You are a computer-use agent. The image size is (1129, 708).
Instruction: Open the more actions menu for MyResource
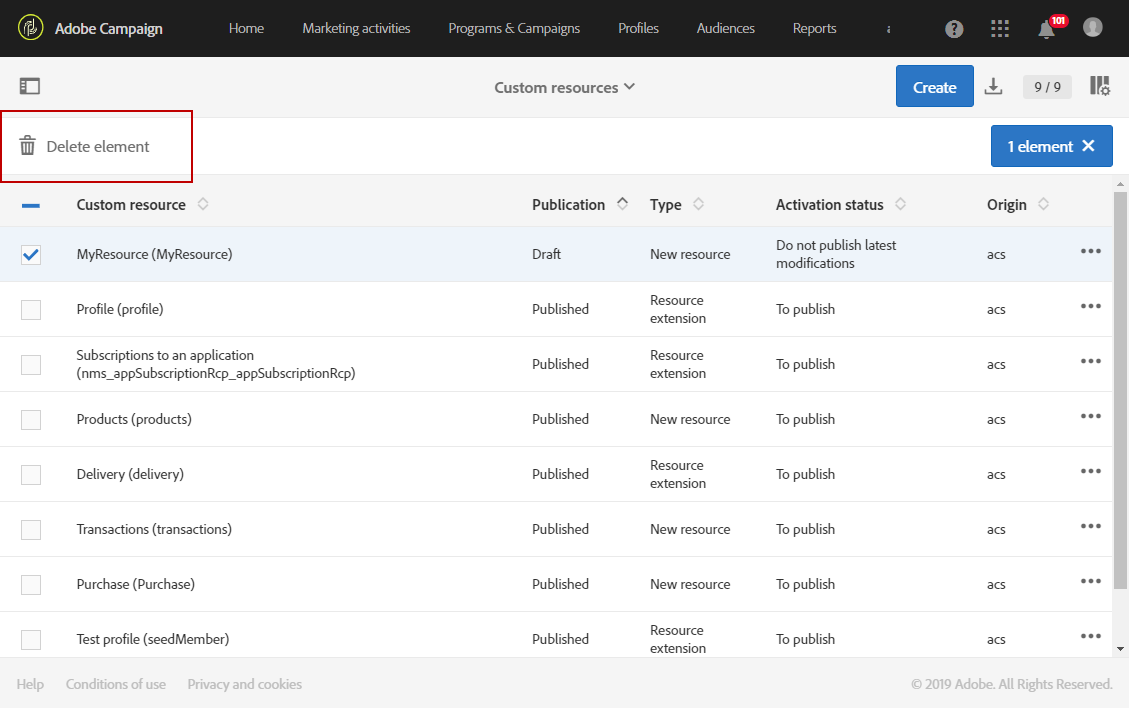point(1091,251)
